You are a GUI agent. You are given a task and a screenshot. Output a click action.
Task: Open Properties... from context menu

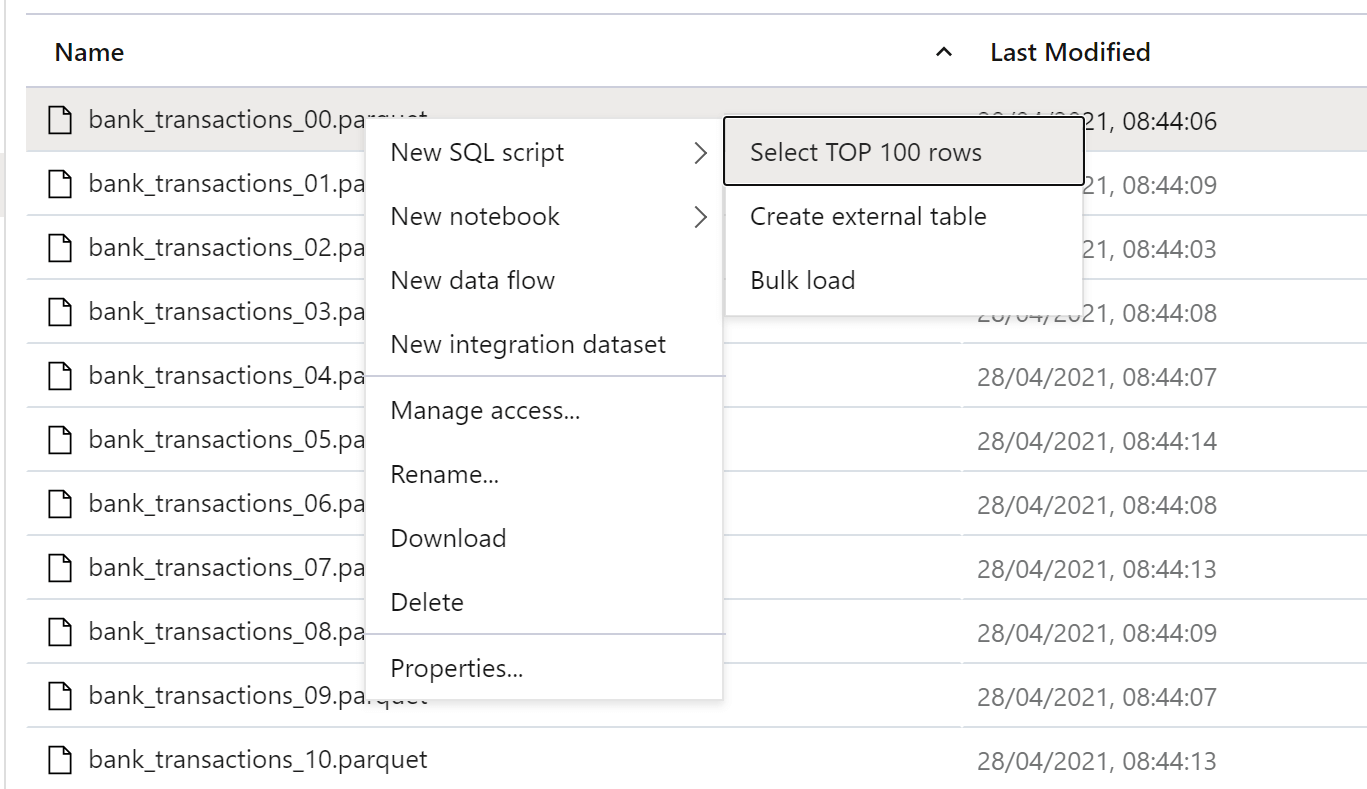coord(544,669)
